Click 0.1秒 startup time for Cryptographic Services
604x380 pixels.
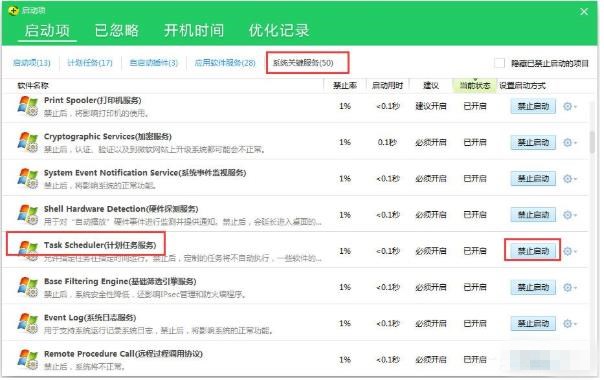(x=387, y=143)
